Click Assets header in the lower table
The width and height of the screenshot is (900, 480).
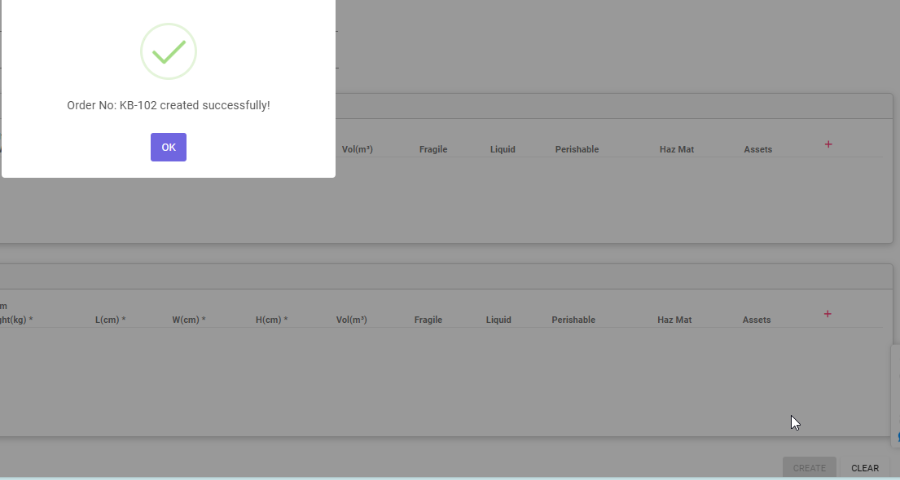(x=756, y=320)
